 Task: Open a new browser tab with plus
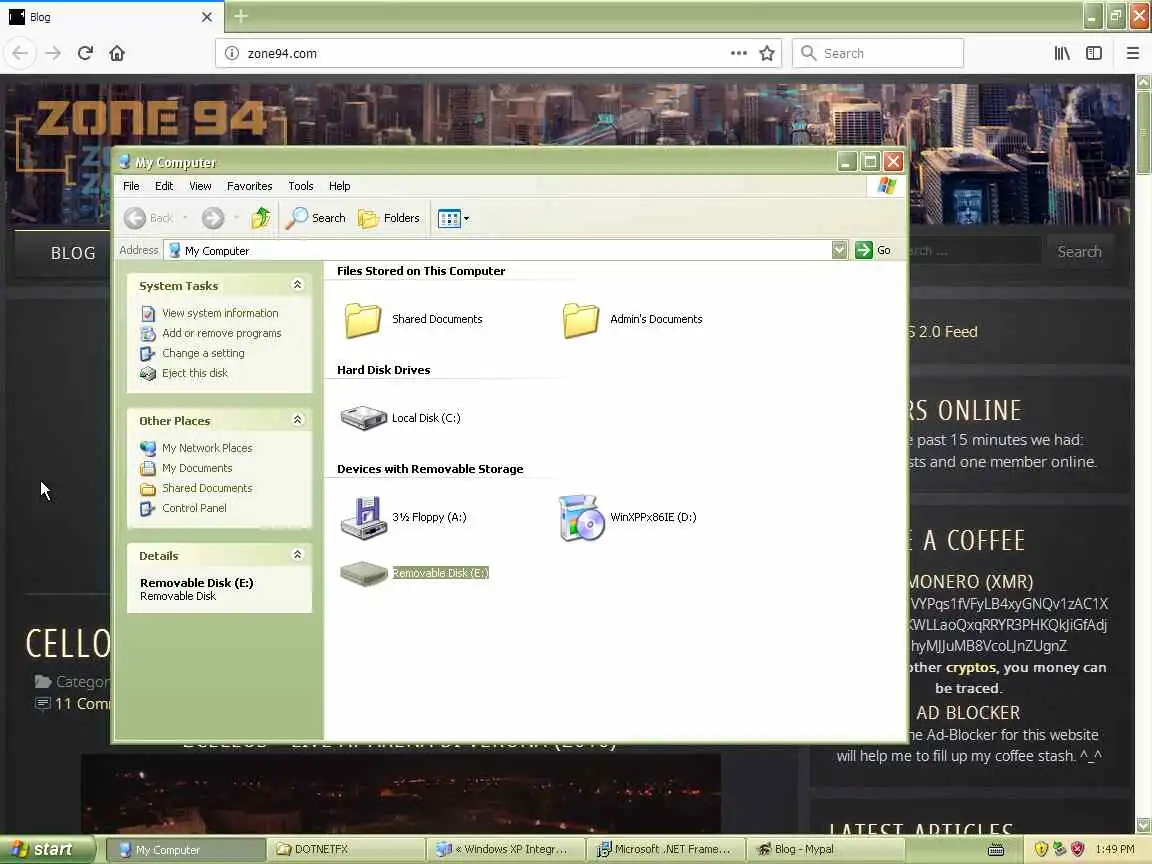coord(241,15)
